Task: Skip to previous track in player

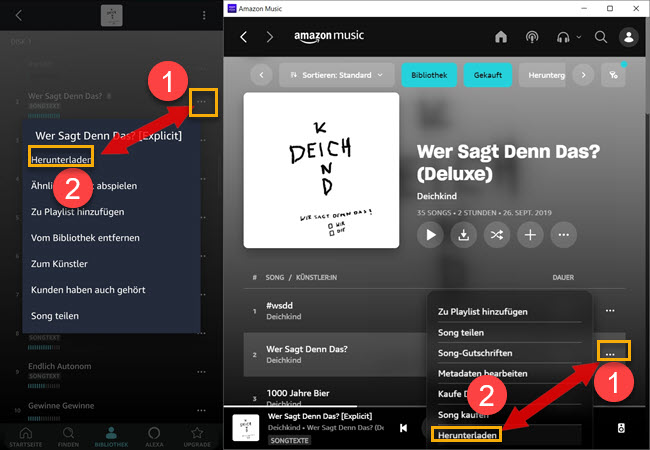Action: (403, 428)
